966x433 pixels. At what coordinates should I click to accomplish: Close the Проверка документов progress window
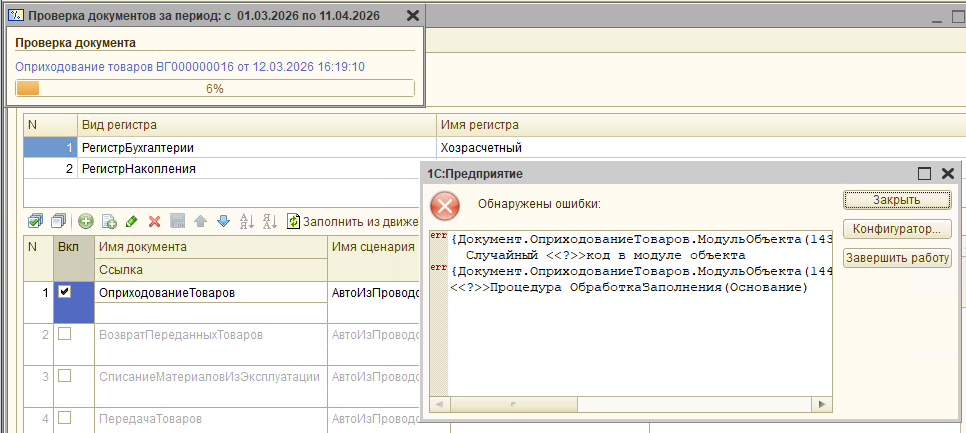pos(413,15)
